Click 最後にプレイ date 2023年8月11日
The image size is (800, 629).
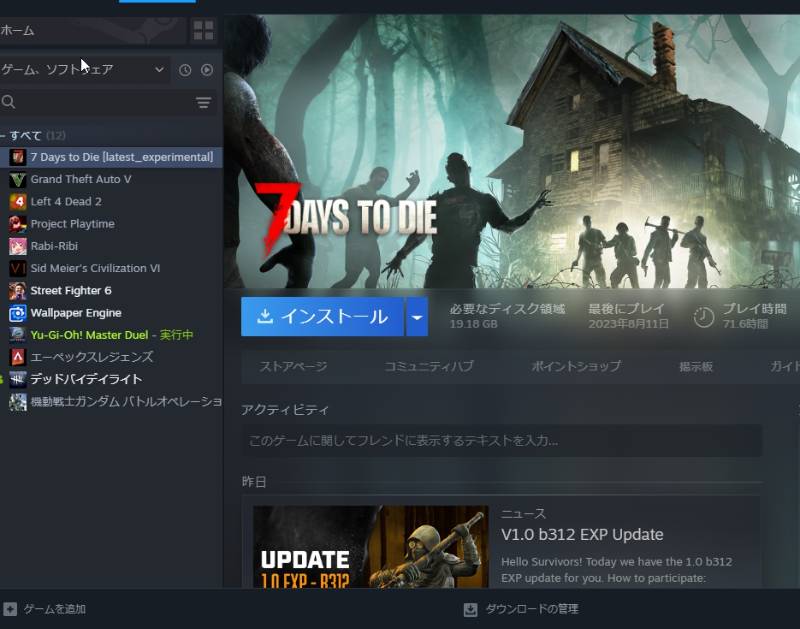tap(628, 324)
